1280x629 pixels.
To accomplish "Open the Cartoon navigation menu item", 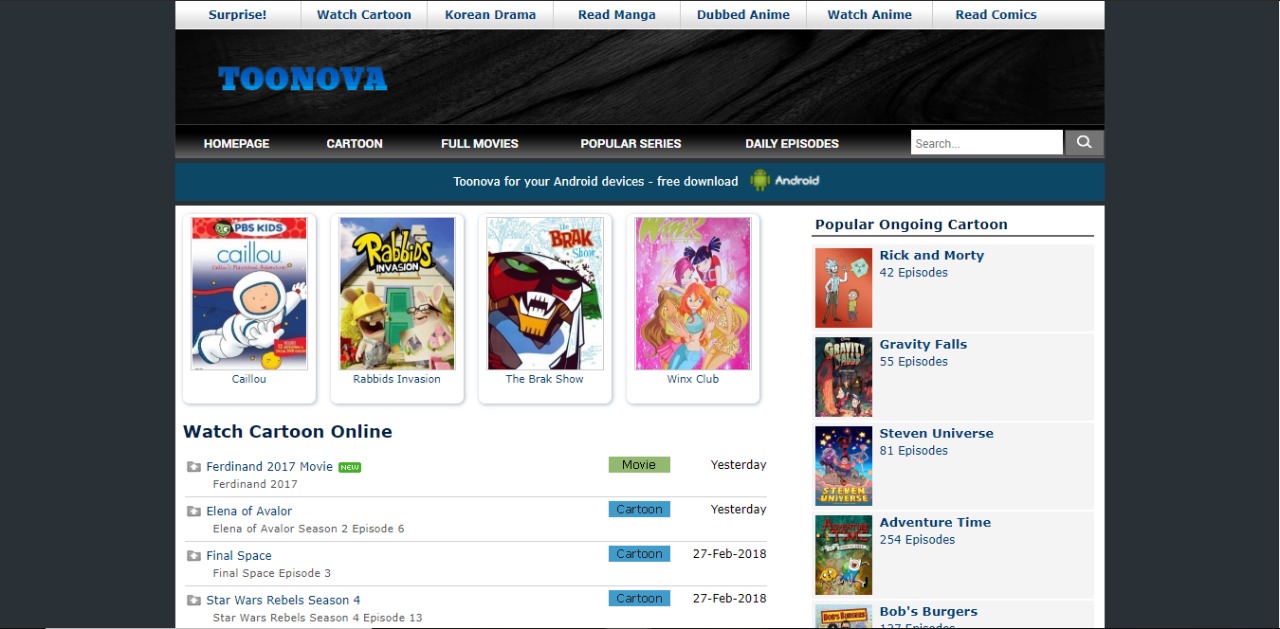I will pos(355,144).
